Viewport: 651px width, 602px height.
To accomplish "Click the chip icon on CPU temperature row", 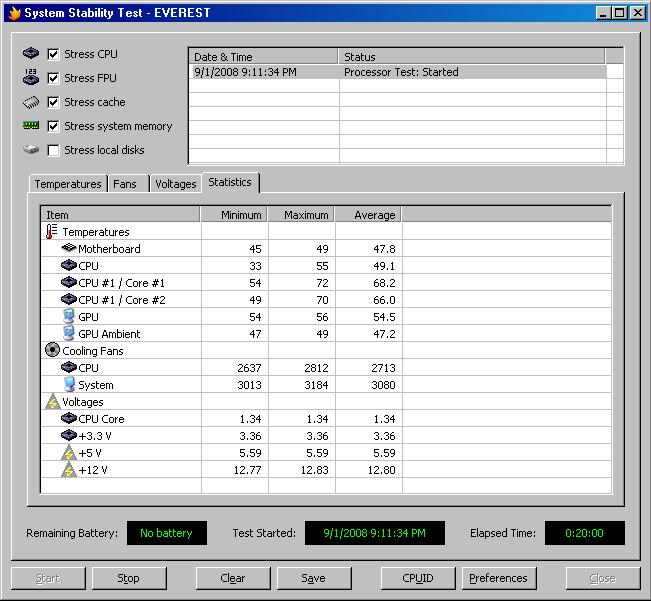I will point(69,265).
